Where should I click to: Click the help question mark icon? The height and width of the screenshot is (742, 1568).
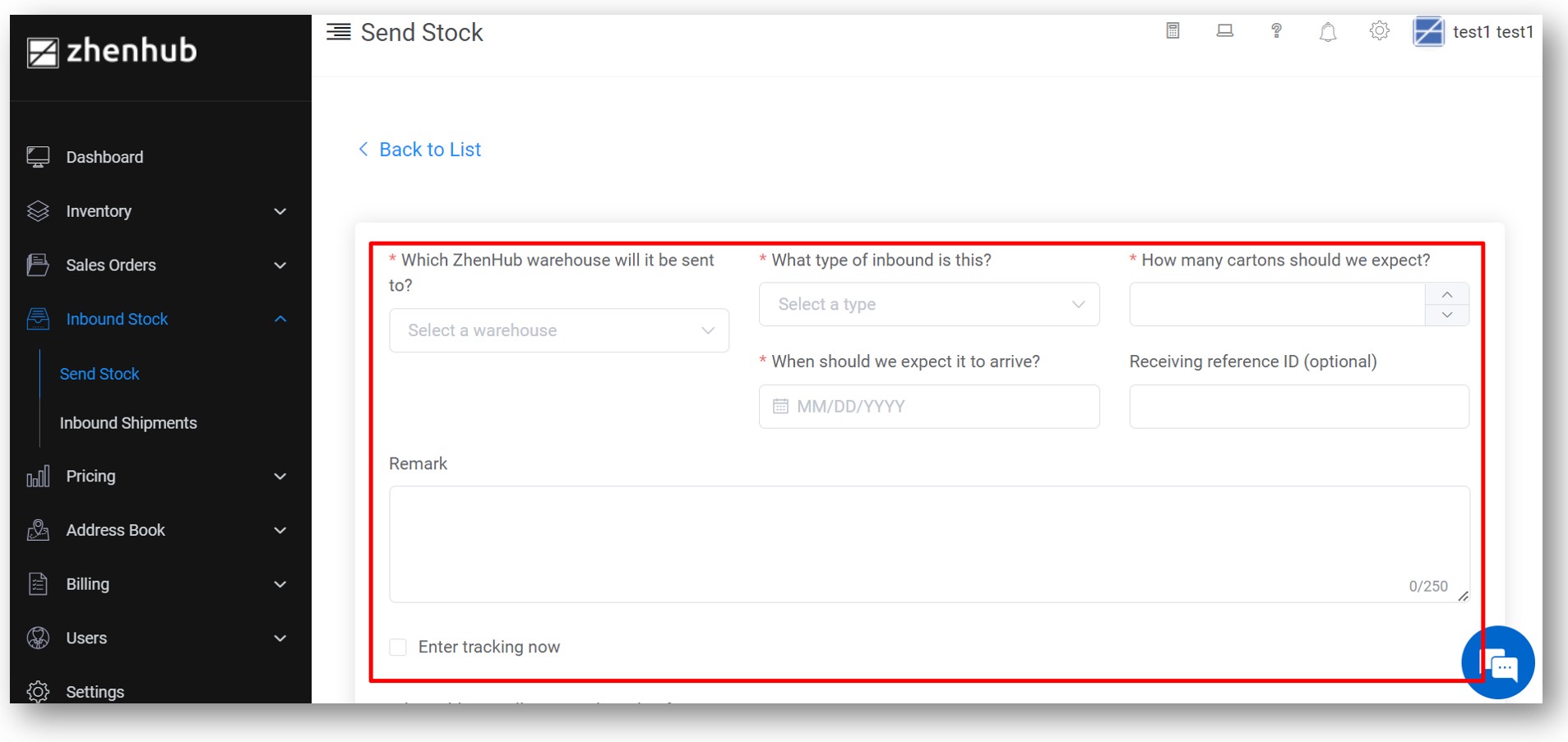point(1276,31)
